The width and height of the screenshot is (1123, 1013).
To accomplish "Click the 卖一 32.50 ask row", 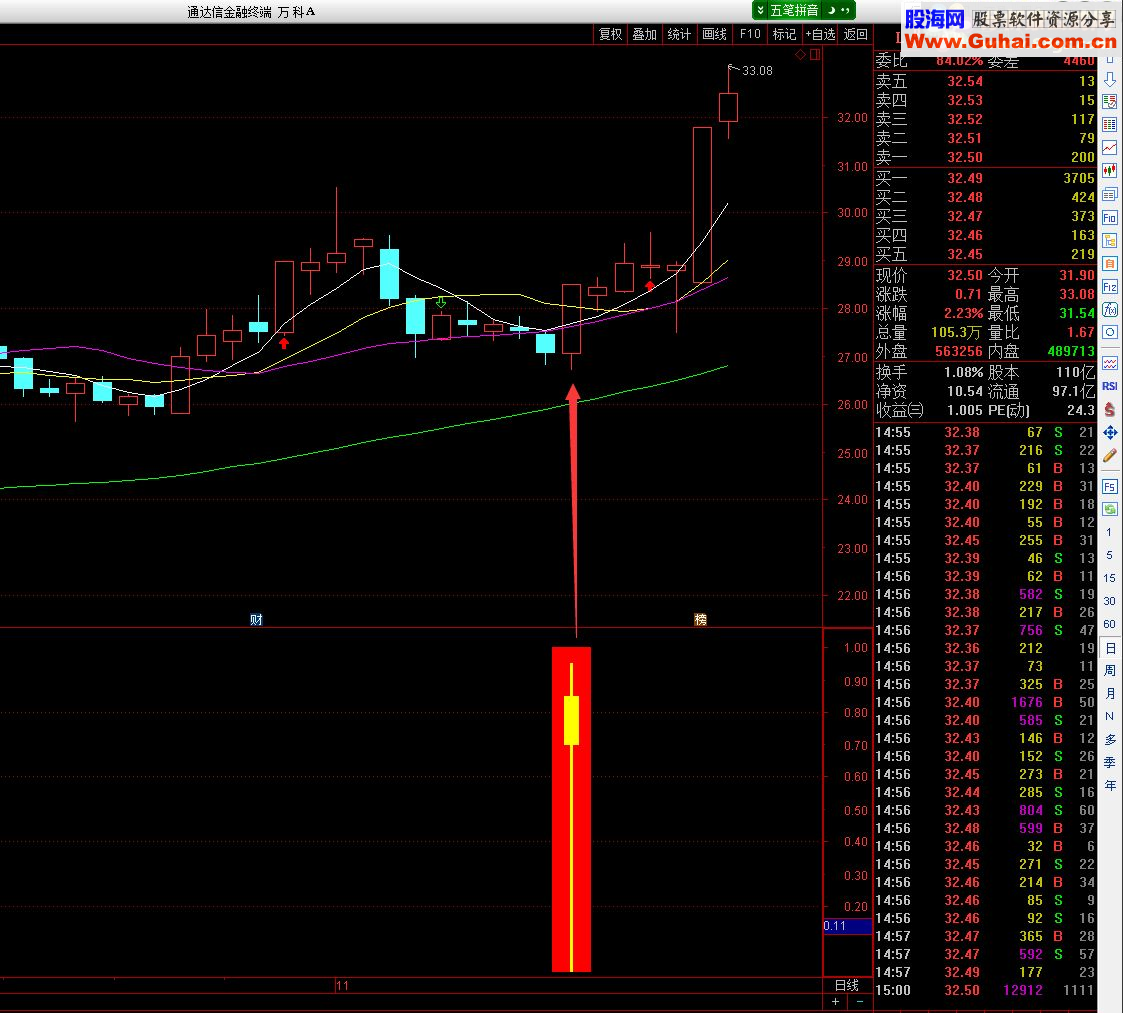I will [x=985, y=157].
